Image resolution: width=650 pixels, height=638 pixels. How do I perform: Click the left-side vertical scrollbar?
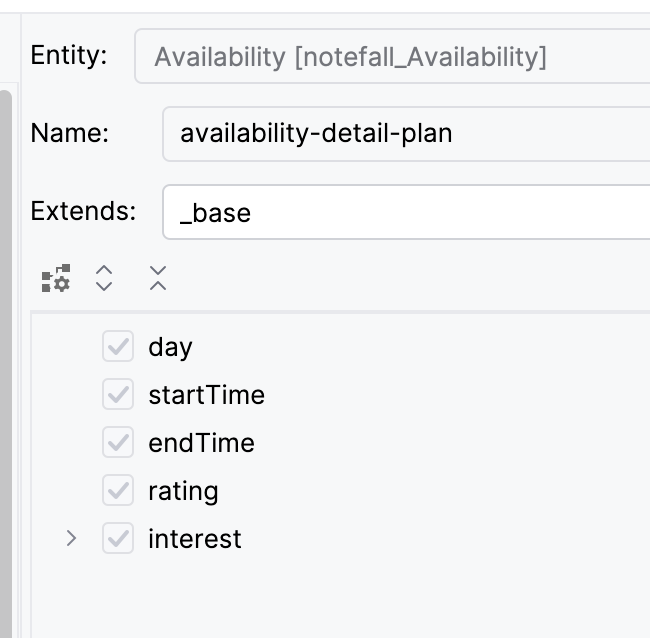point(6,364)
